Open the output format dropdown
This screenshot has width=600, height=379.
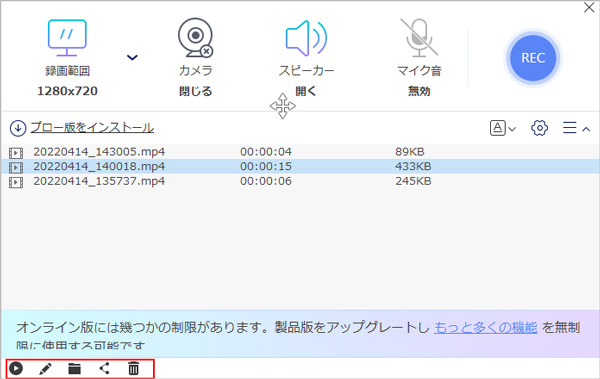click(502, 128)
